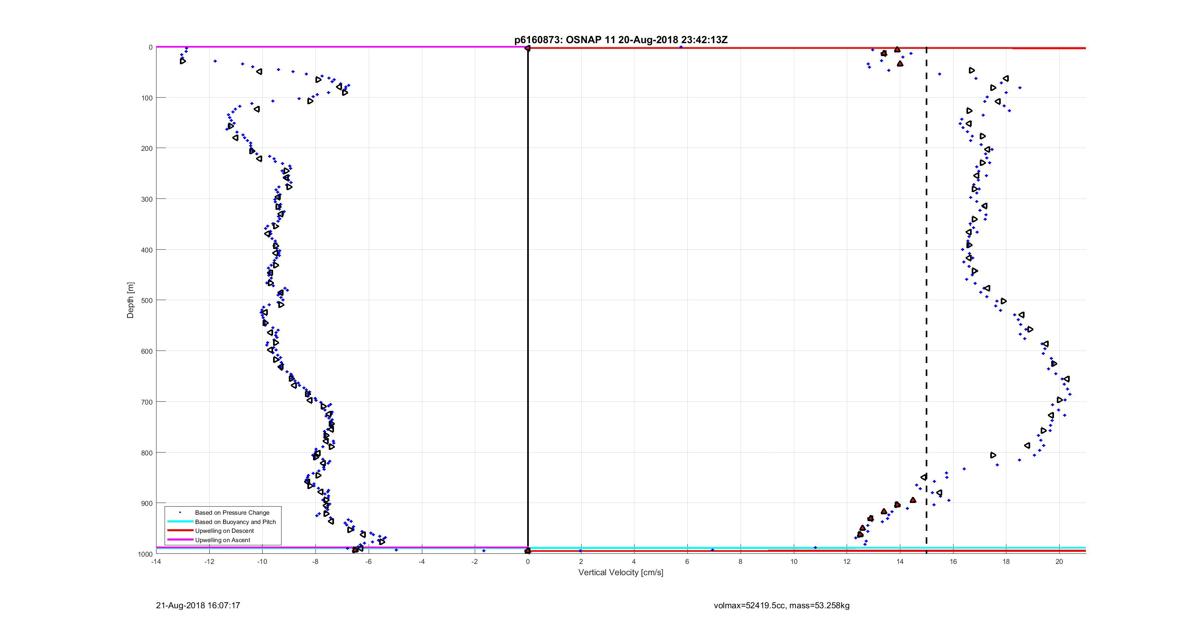
Task: Click the x-axis tick label '16'
Action: pyautogui.click(x=953, y=561)
